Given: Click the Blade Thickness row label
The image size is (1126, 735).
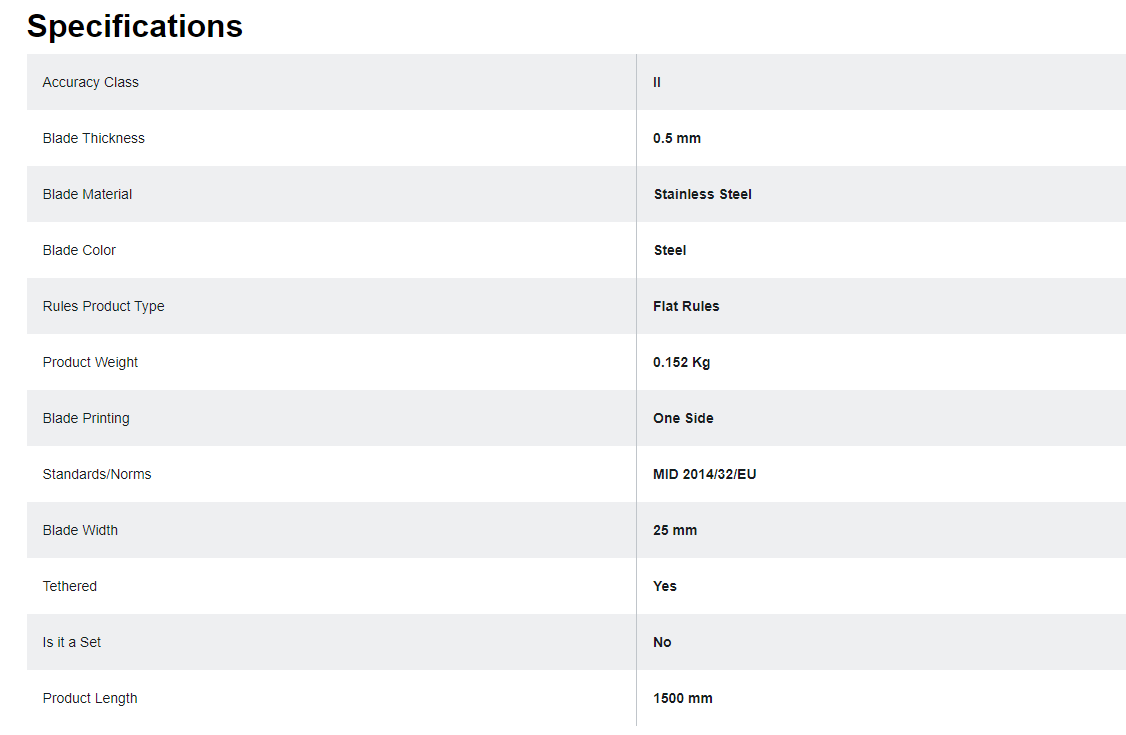Looking at the screenshot, I should click(93, 139).
